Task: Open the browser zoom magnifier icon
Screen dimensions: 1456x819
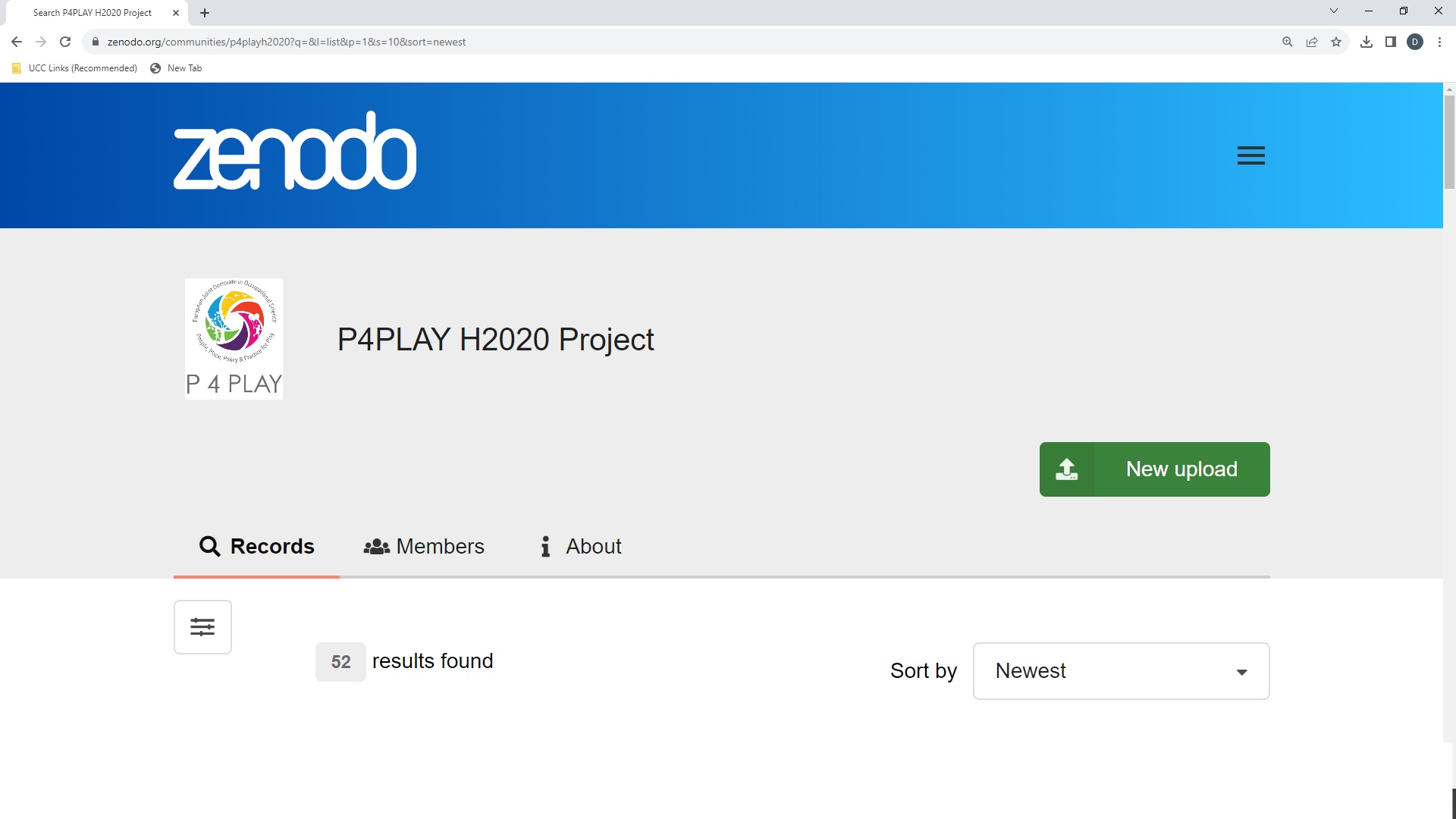Action: [1288, 42]
